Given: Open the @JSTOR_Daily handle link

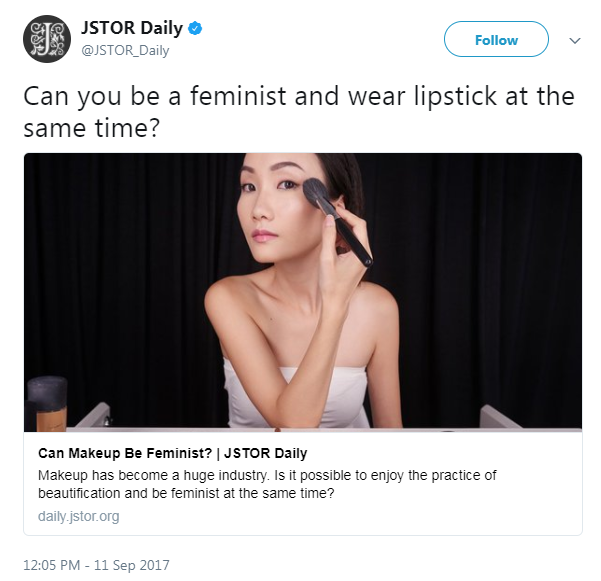Looking at the screenshot, I should pos(125,50).
